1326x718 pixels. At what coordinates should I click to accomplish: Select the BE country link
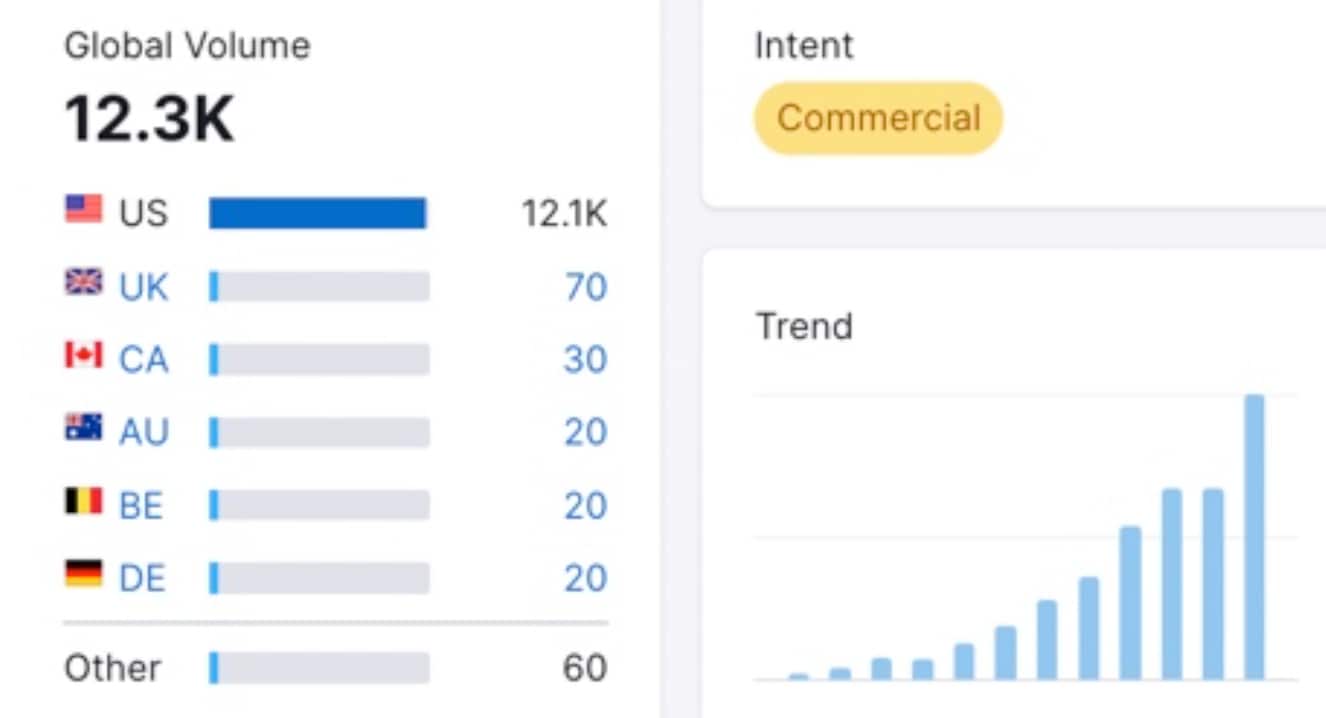tap(141, 506)
